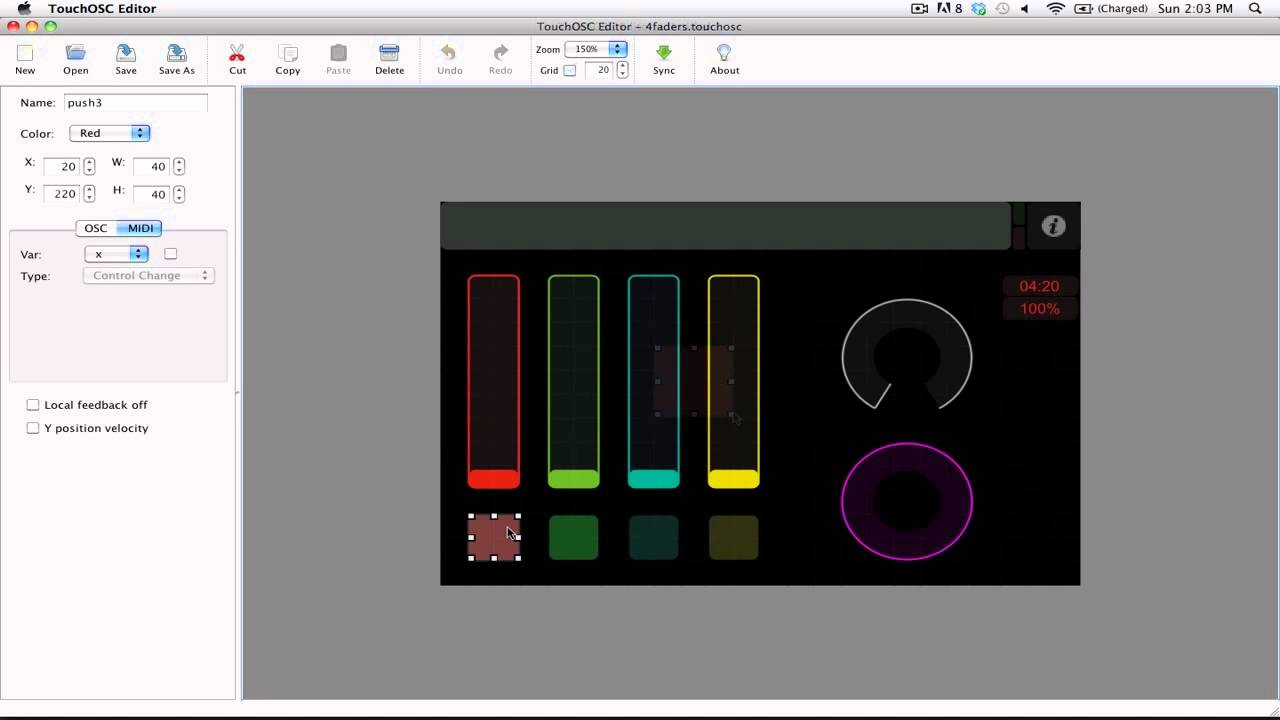
Task: Toggle the Y position velocity checkbox
Action: [33, 428]
